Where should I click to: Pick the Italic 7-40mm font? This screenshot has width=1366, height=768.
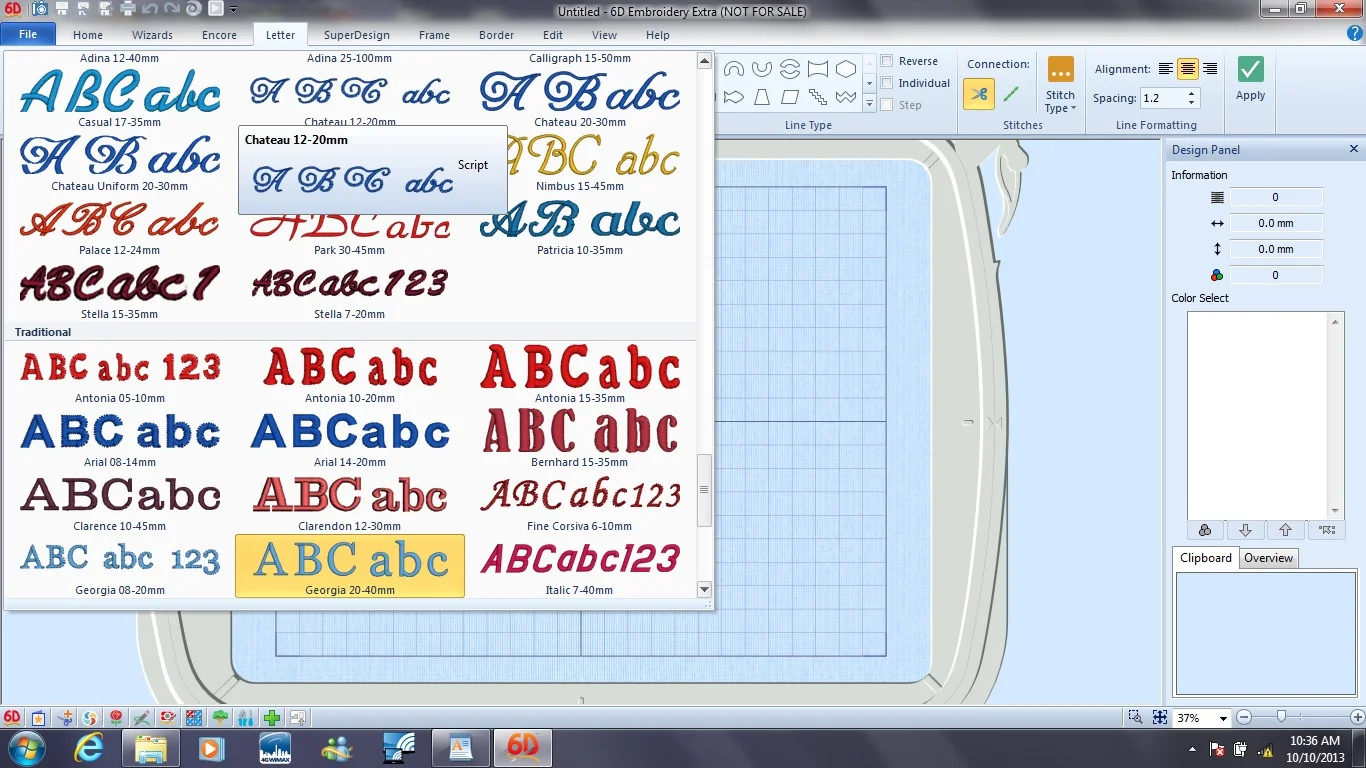(x=580, y=566)
